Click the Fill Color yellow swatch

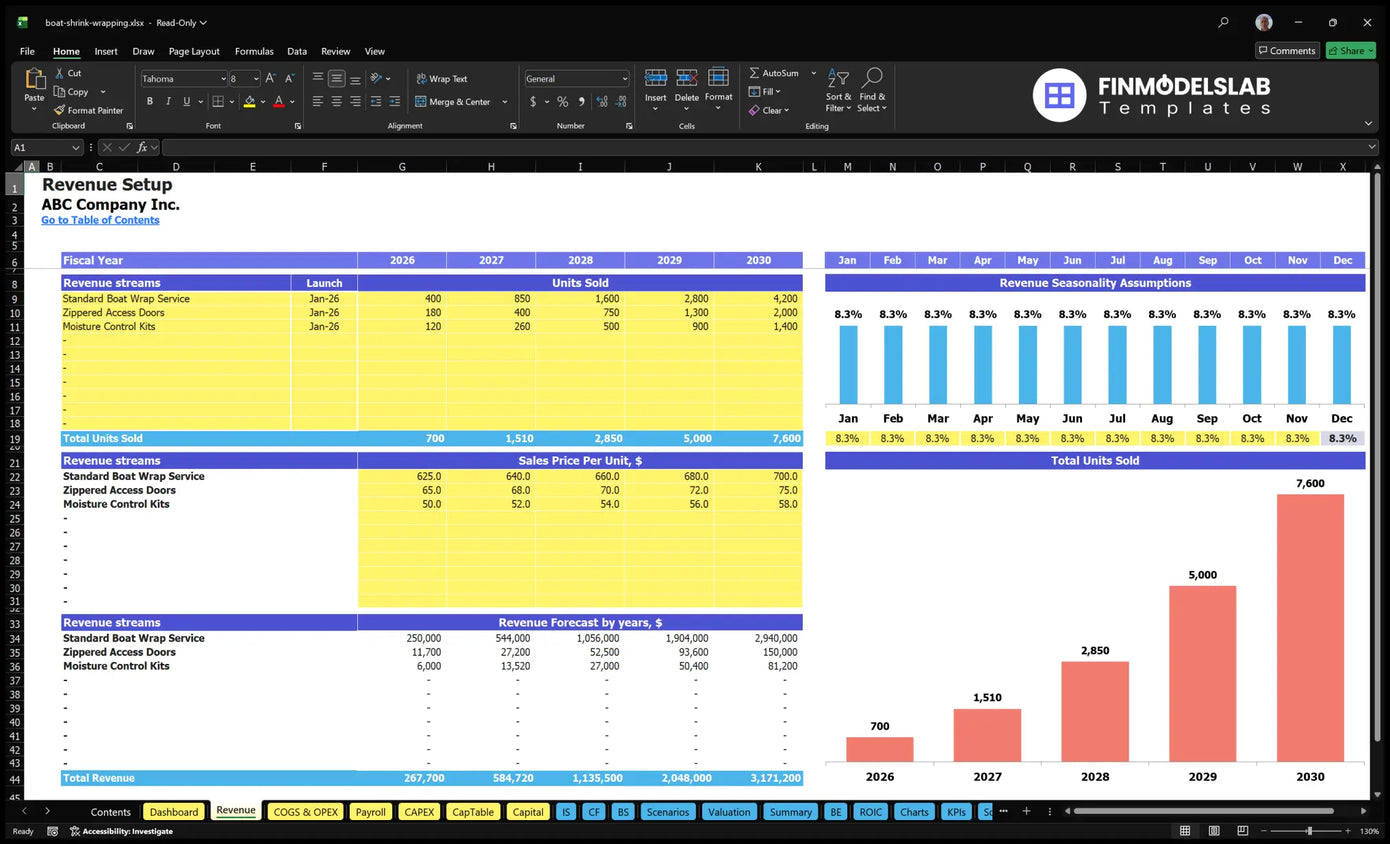click(249, 101)
